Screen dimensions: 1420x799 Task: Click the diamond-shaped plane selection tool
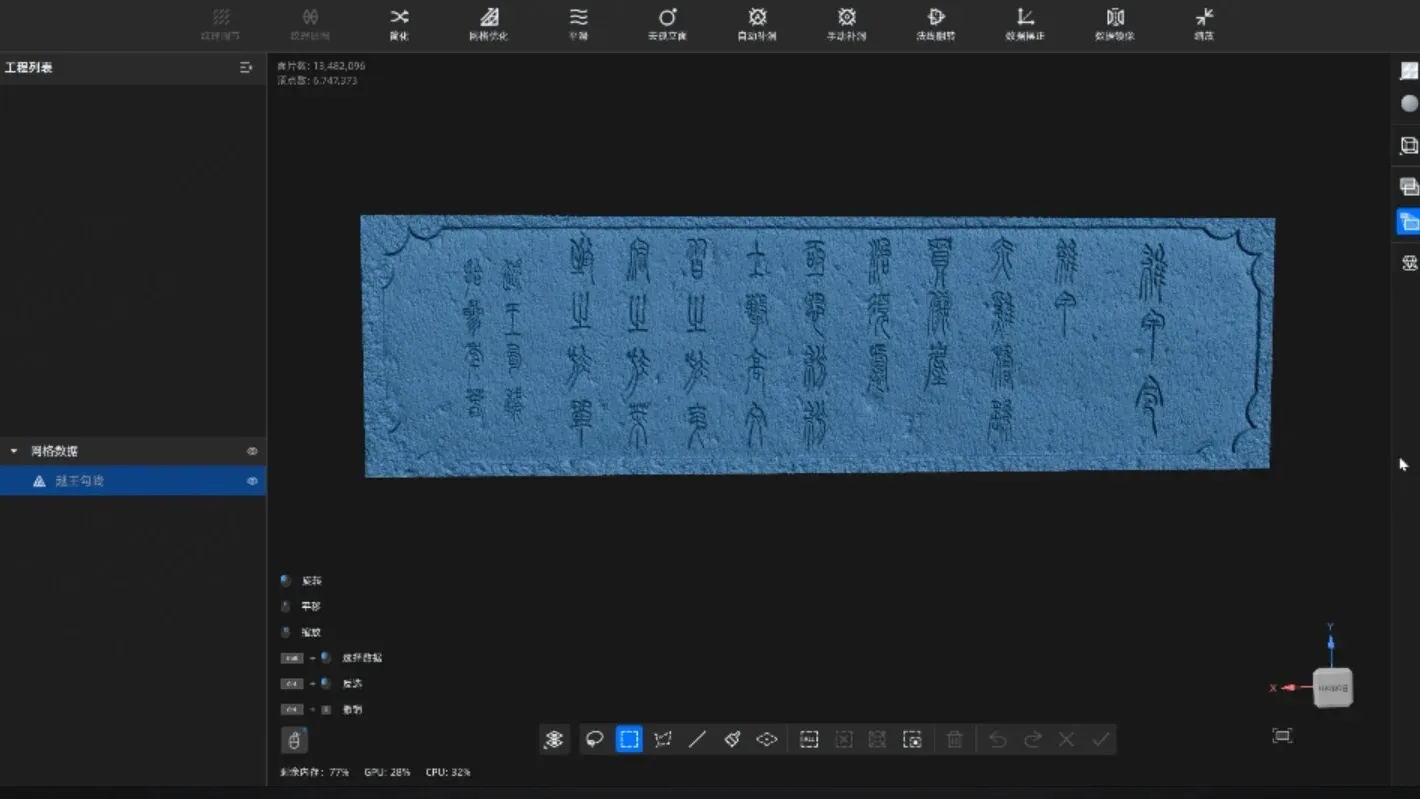[767, 739]
